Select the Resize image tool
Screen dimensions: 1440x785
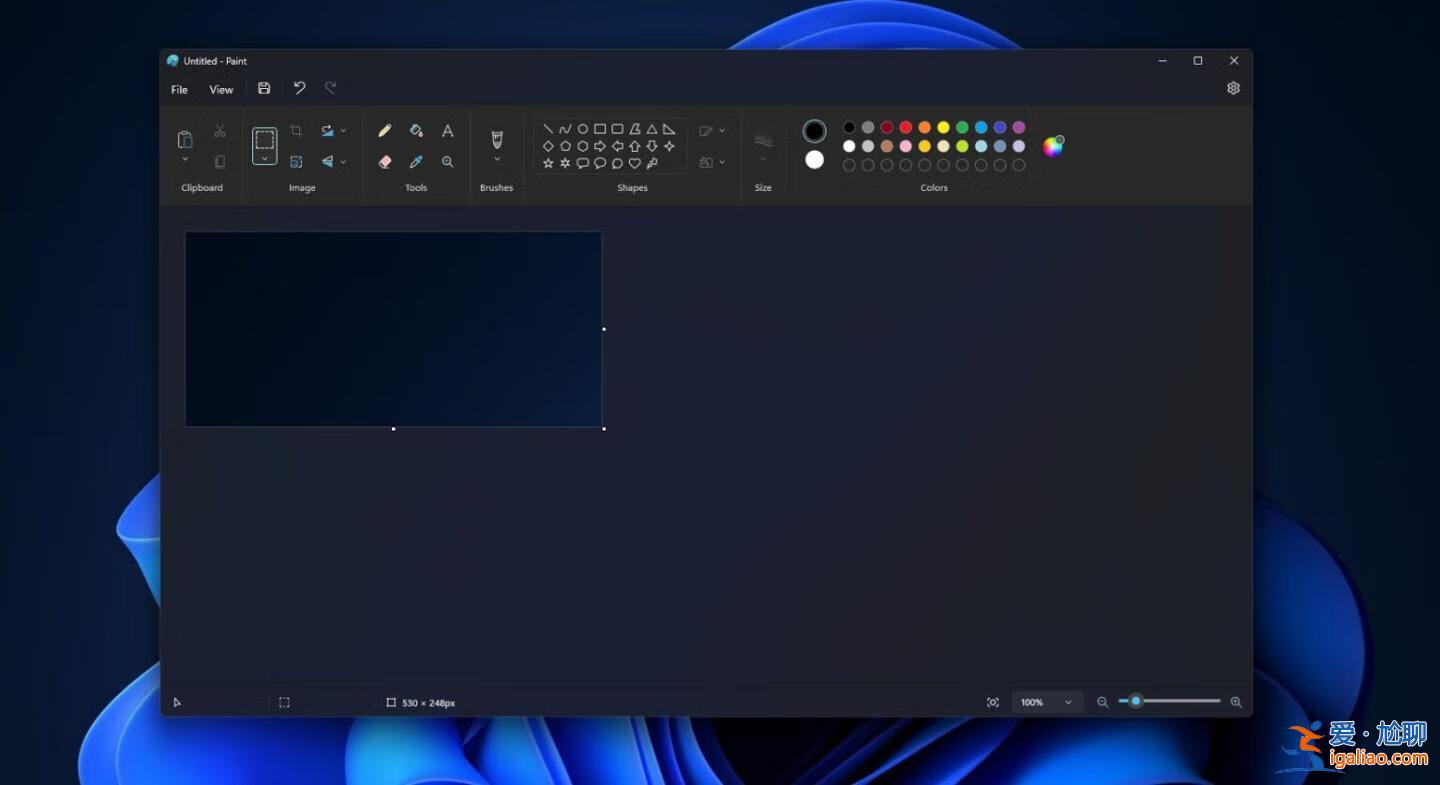297,161
